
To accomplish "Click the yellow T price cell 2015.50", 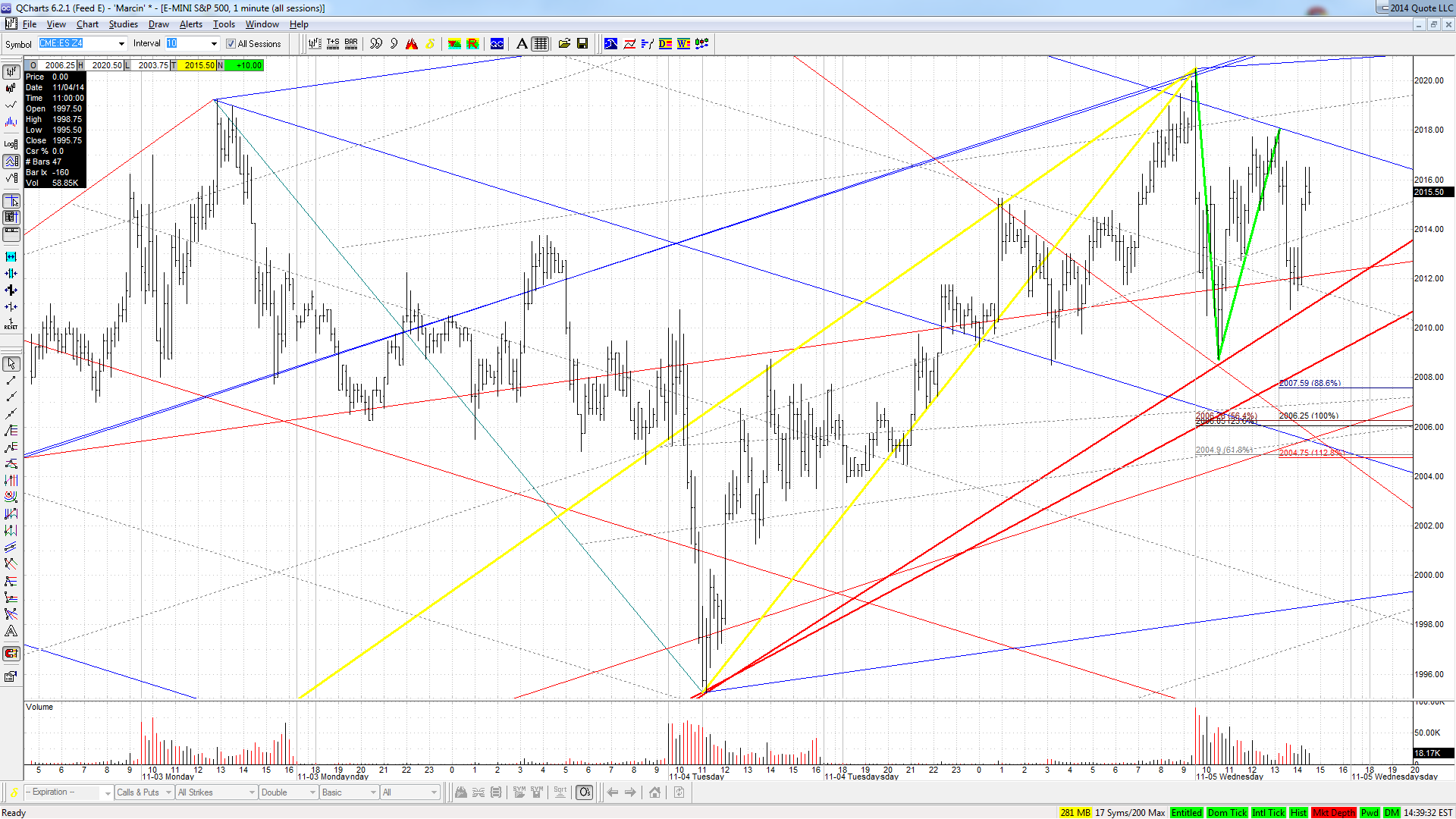I will (x=199, y=65).
